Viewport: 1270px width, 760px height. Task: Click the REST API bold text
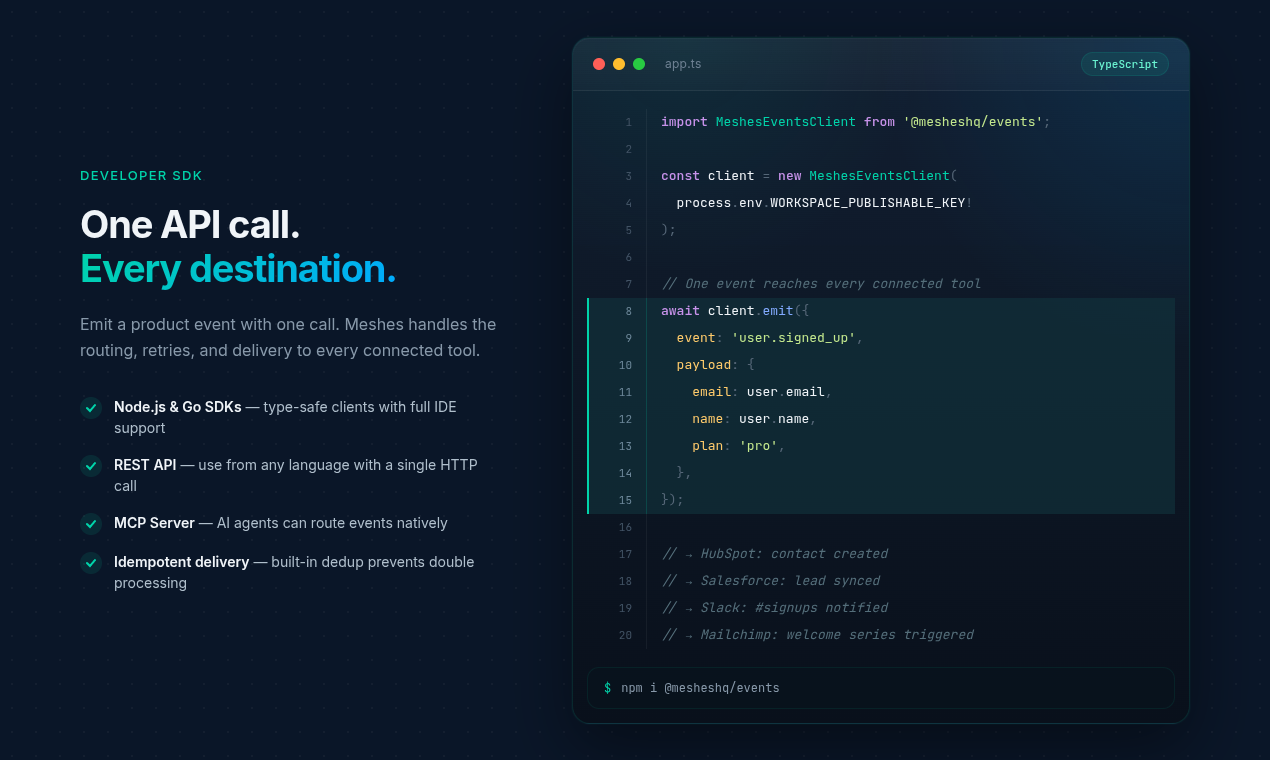[x=145, y=465]
